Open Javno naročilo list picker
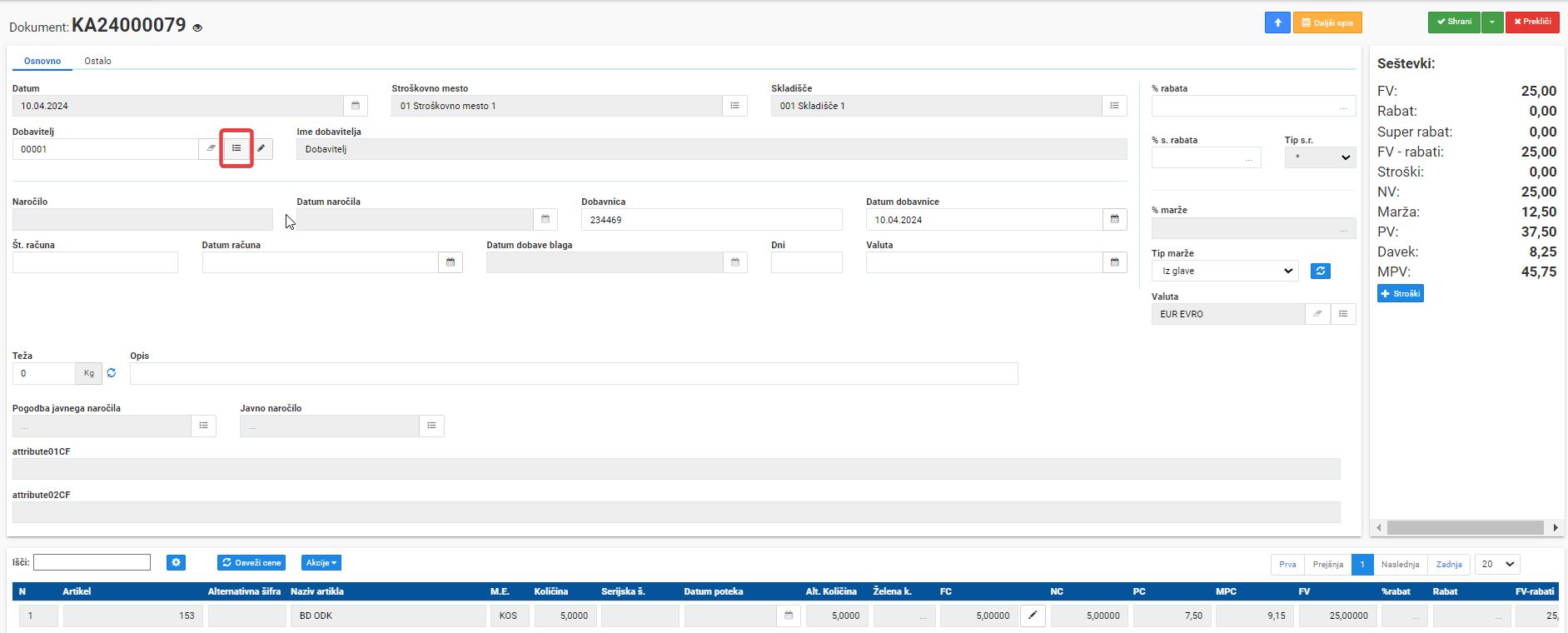Image resolution: width=1568 pixels, height=633 pixels. (x=431, y=426)
